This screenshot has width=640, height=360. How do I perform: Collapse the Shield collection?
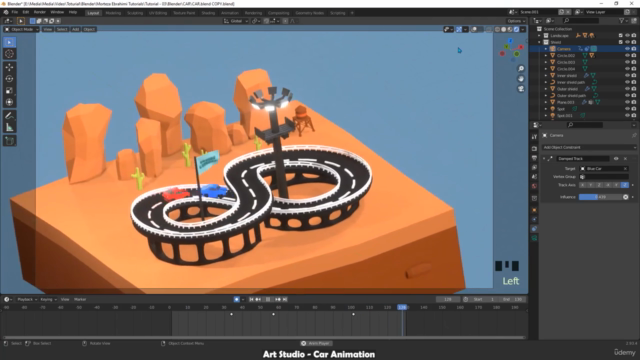pos(539,42)
